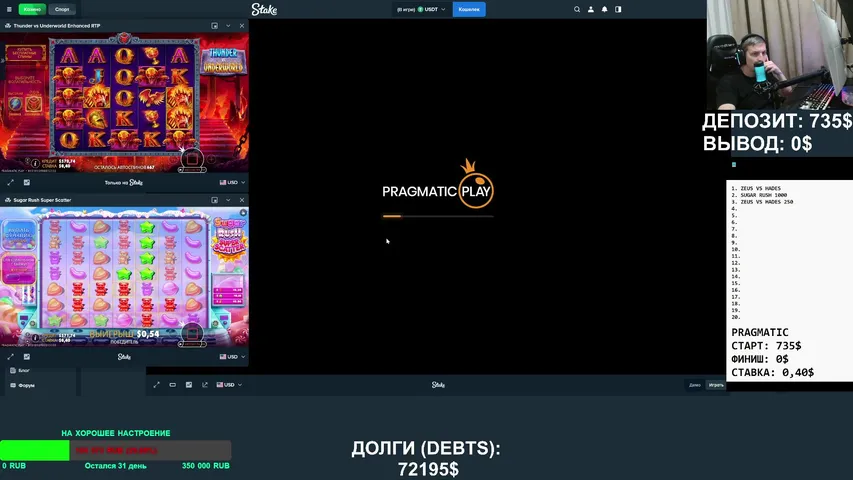Click the Stake logo in main game bar

point(438,385)
